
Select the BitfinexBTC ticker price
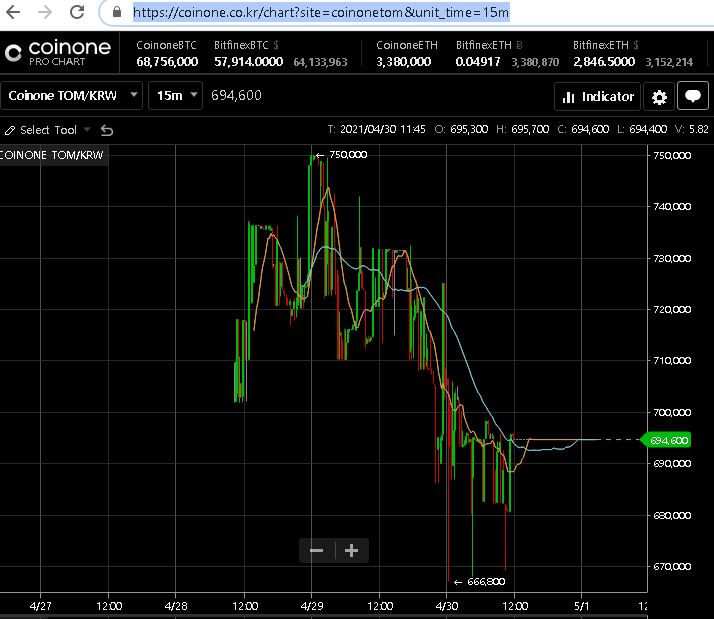pos(280,53)
